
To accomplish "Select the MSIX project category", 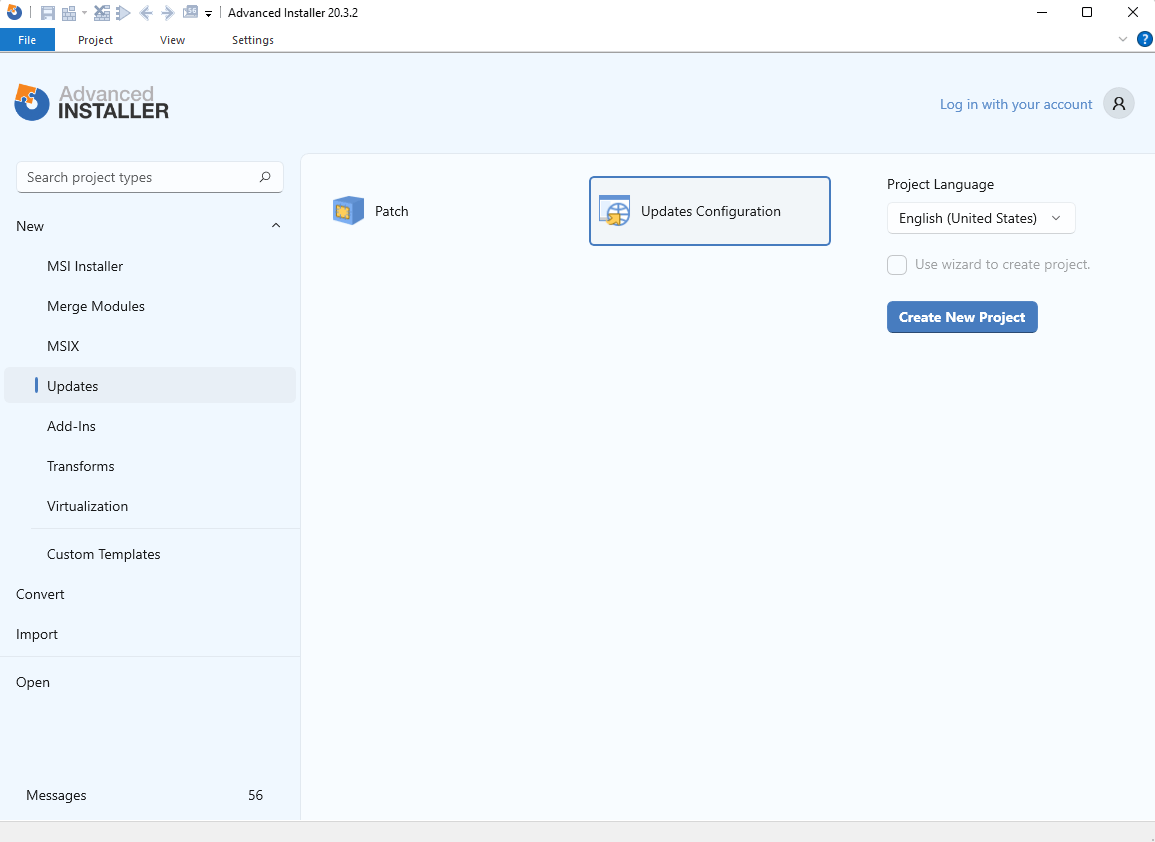I will coord(150,345).
